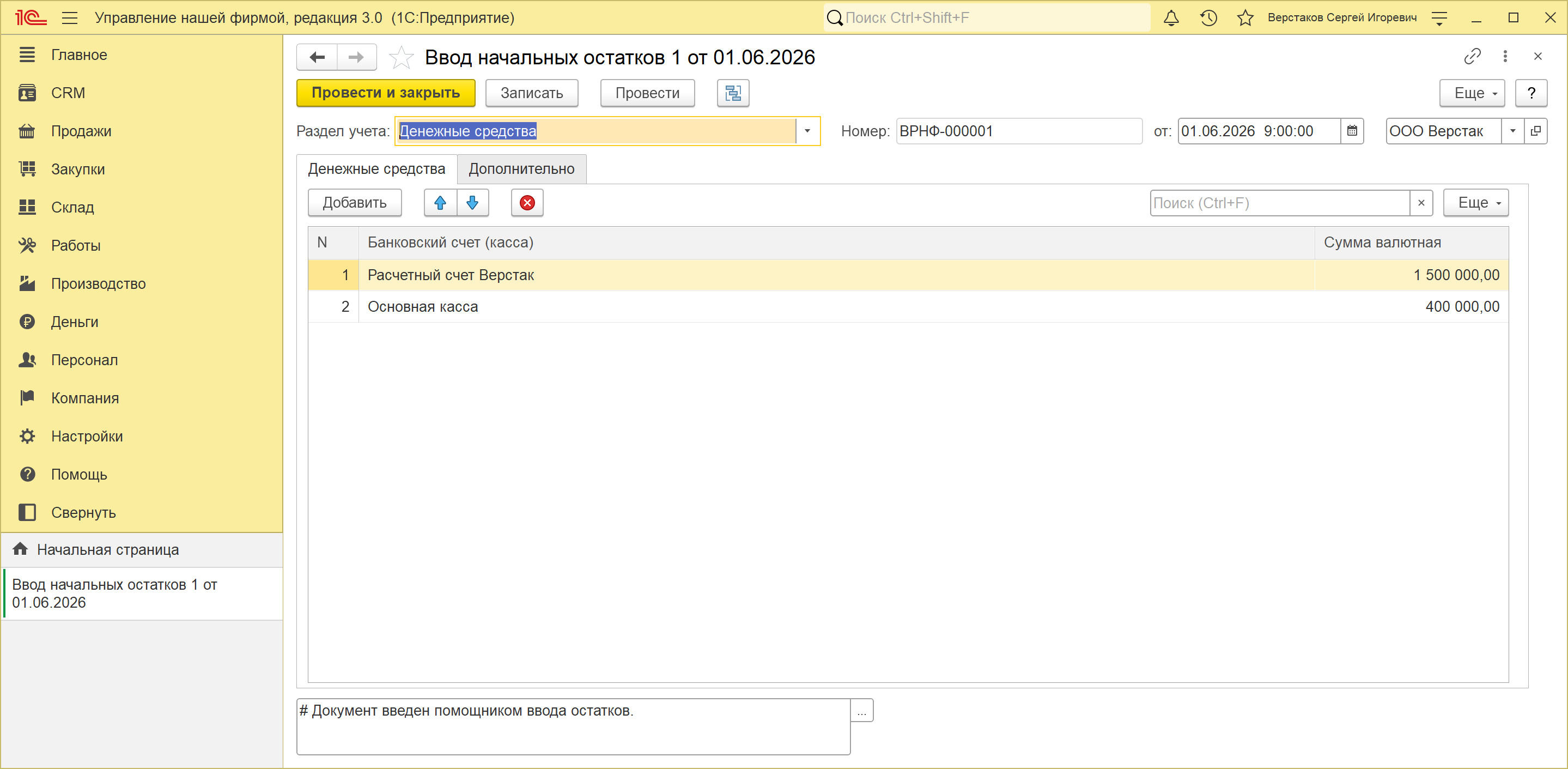Viewport: 1568px width, 769px height.
Task: Open the top Еще menu near help
Action: 1471,93
